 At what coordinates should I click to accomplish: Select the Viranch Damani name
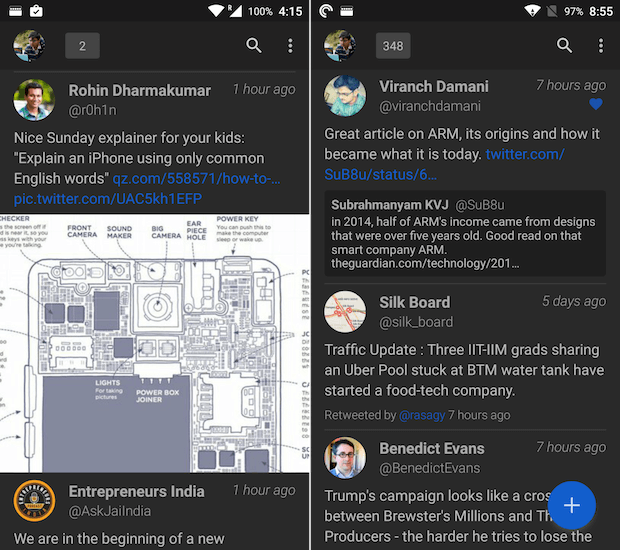click(434, 87)
